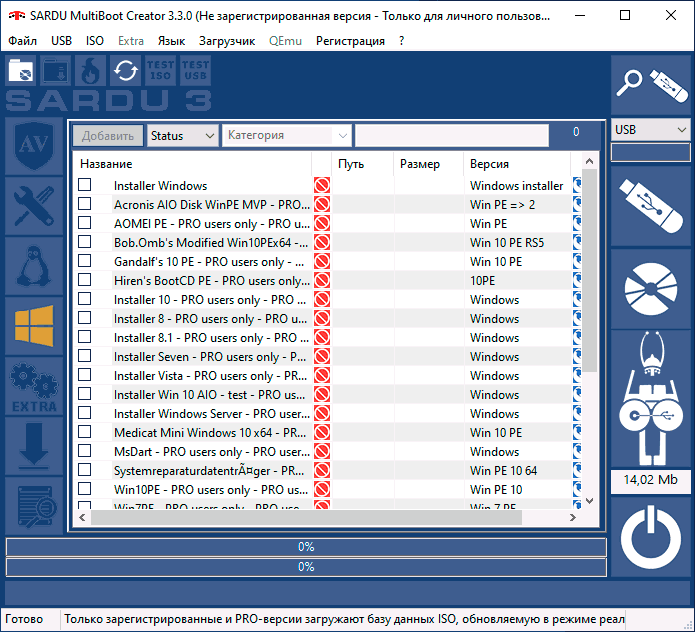The image size is (695, 632).
Task: Open the USB drive selector dropdown
Action: pos(651,130)
